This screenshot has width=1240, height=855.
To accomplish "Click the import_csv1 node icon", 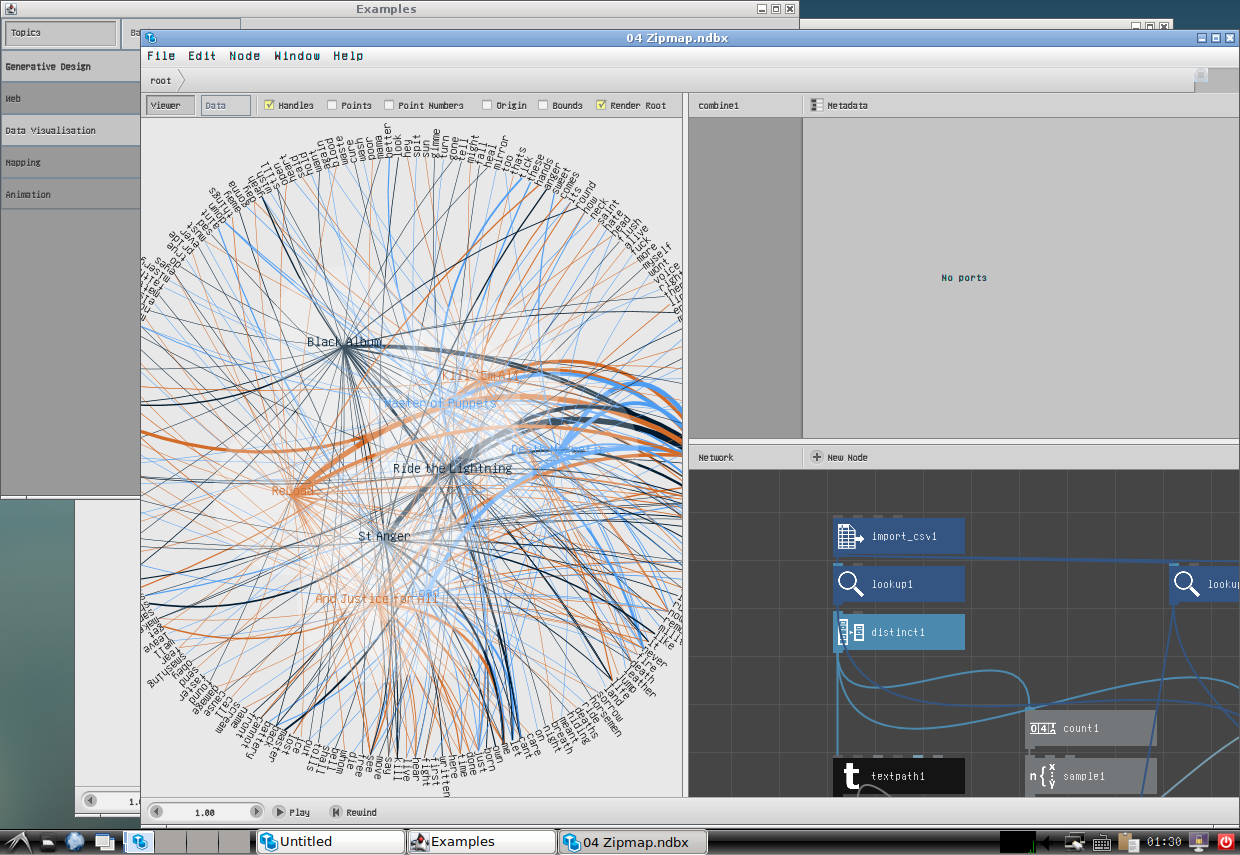I will click(x=850, y=536).
